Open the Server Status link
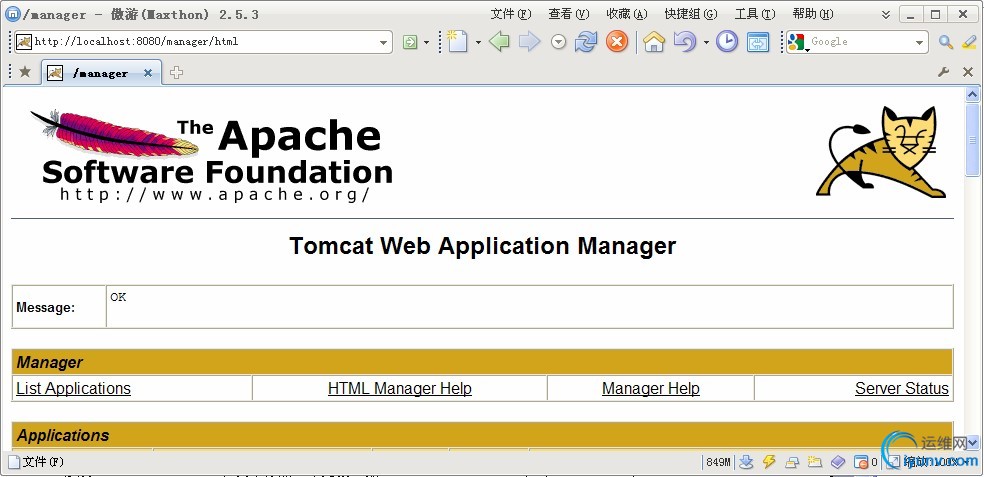The image size is (984, 477). pyautogui.click(x=902, y=389)
